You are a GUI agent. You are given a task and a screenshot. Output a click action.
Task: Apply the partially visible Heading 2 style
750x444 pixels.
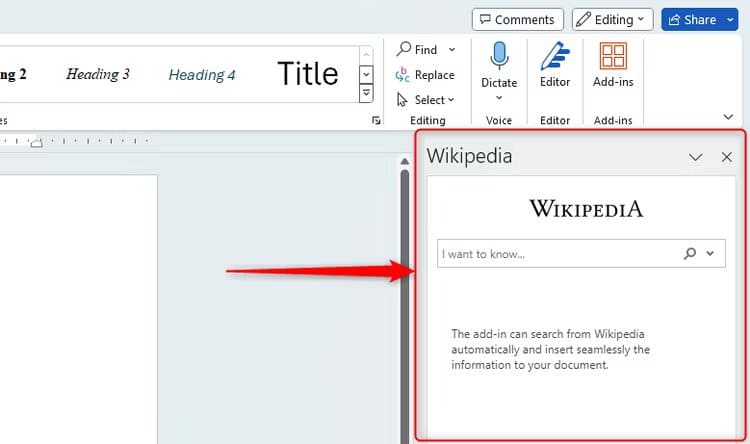(x=13, y=74)
